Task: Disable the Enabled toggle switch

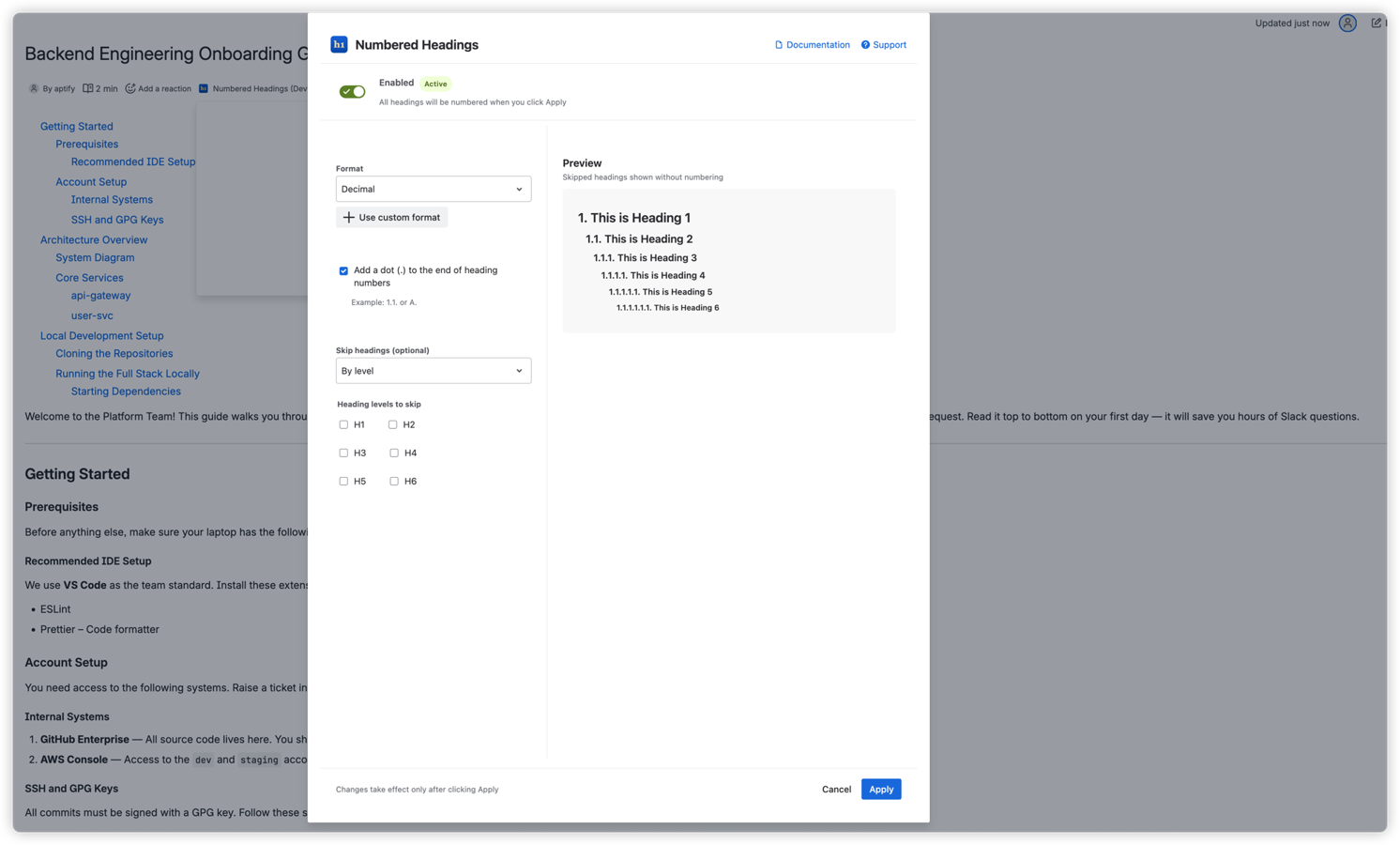Action: coord(352,91)
